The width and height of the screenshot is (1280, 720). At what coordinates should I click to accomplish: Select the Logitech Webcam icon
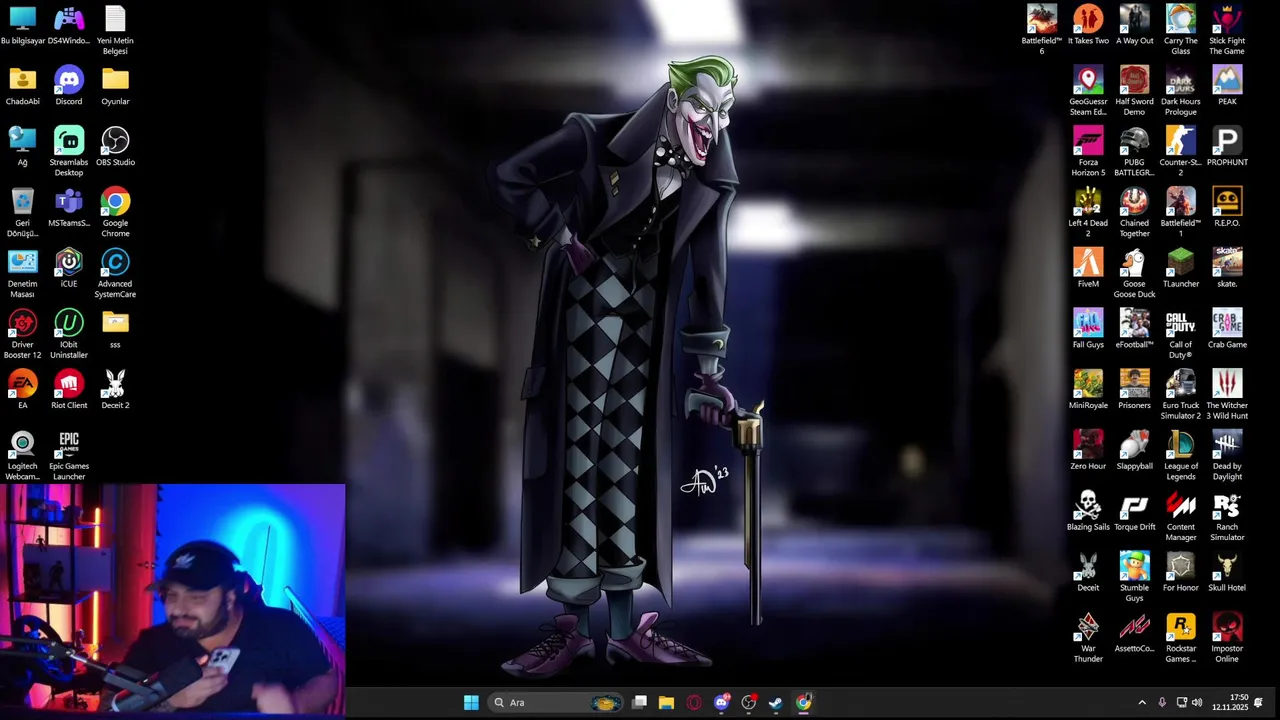click(22, 444)
